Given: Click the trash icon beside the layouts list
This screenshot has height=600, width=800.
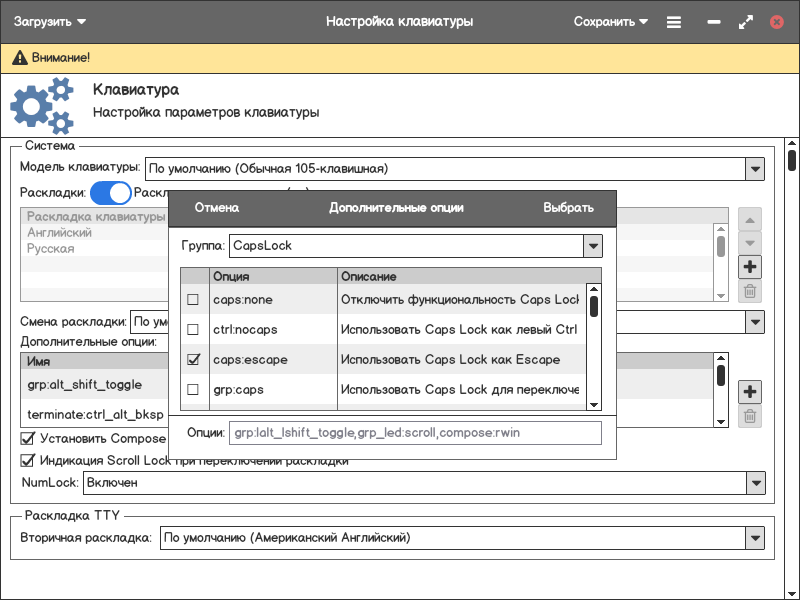Looking at the screenshot, I should 750,292.
